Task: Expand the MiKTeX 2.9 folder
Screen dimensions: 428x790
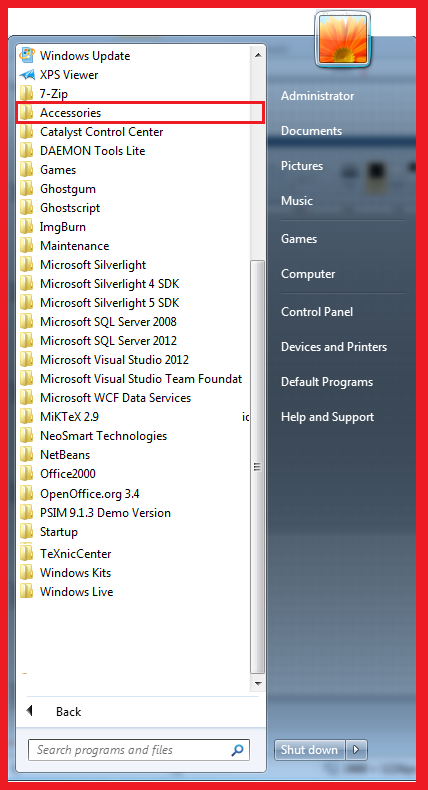Action: point(134,417)
